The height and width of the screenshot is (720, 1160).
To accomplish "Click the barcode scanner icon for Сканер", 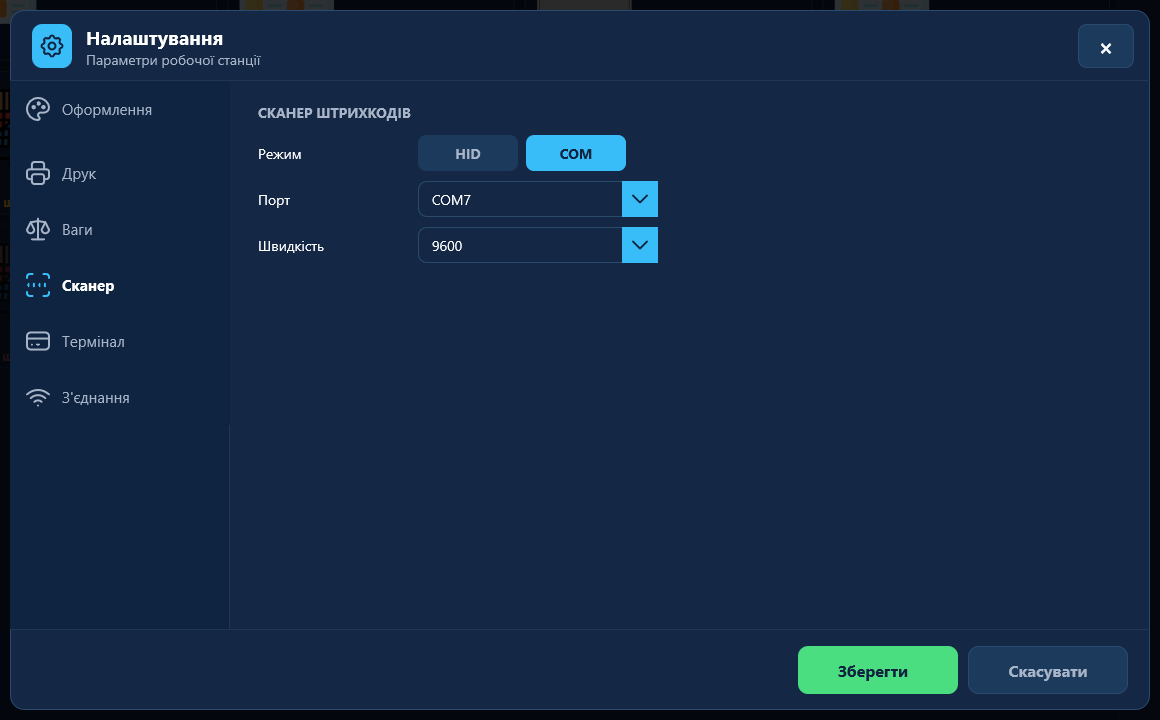I will pyautogui.click(x=38, y=286).
